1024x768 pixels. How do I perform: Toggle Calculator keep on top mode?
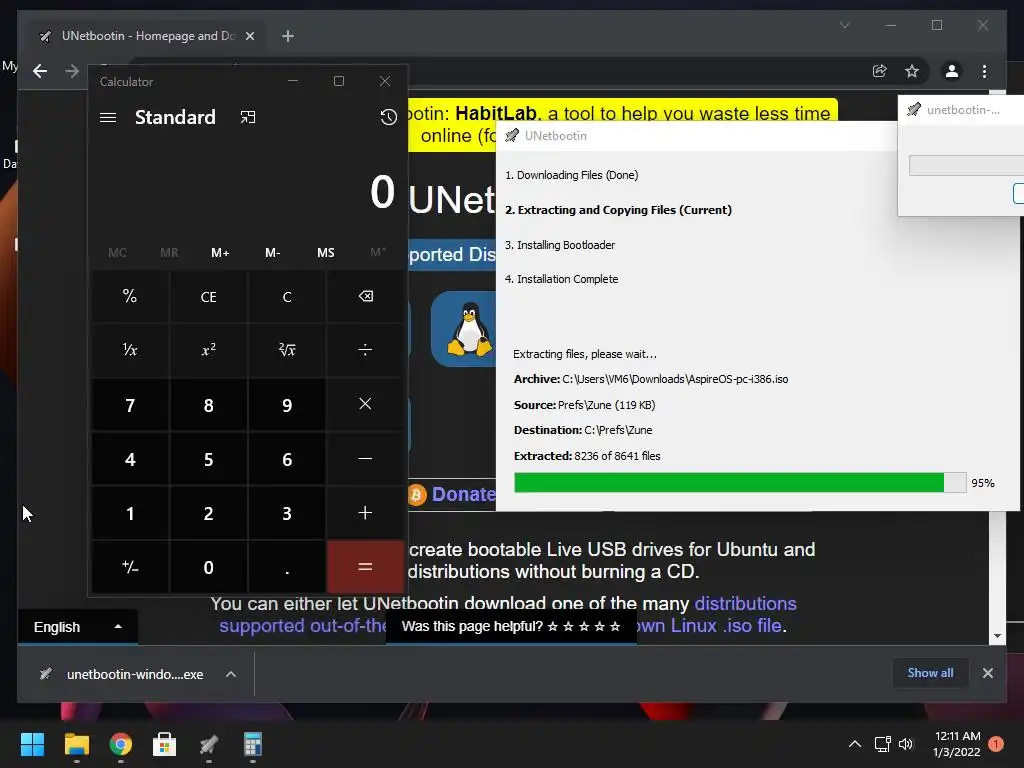coord(248,118)
